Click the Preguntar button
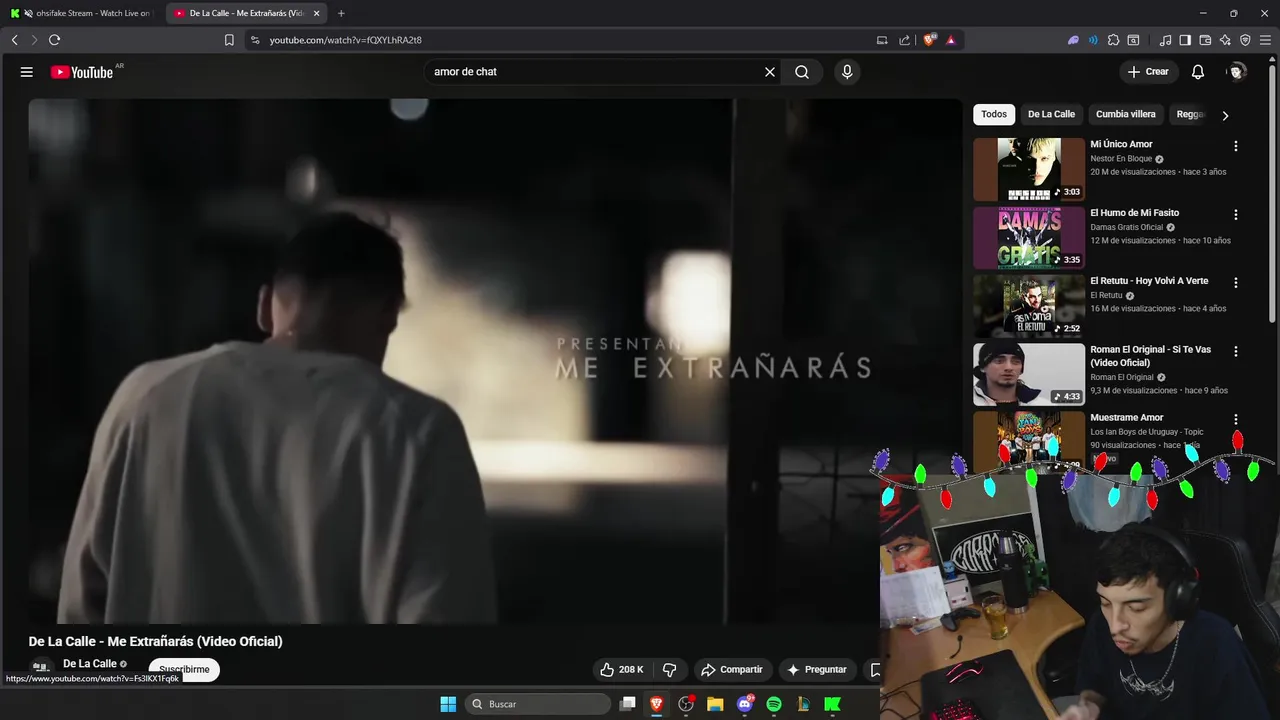Viewport: 1280px width, 720px height. click(817, 670)
